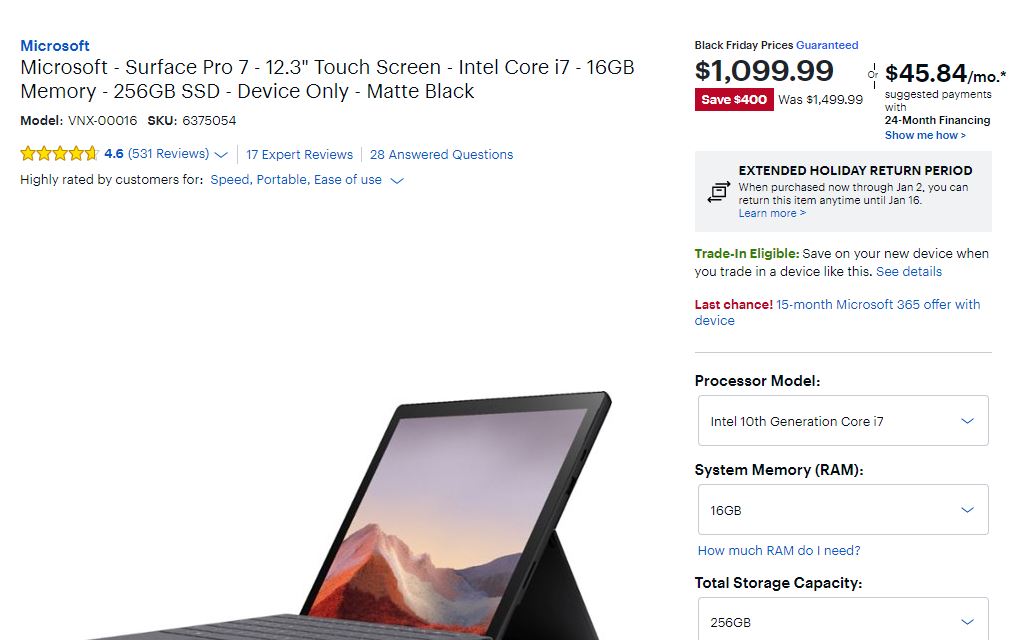Click the extended holiday return period icon
The height and width of the screenshot is (640, 1023).
tap(718, 192)
